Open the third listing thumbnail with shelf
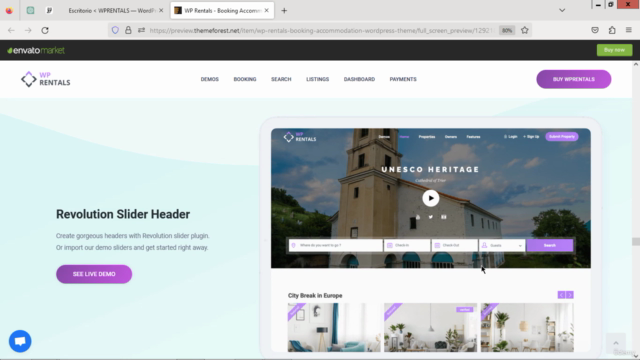This screenshot has height=360, width=640. point(527,327)
